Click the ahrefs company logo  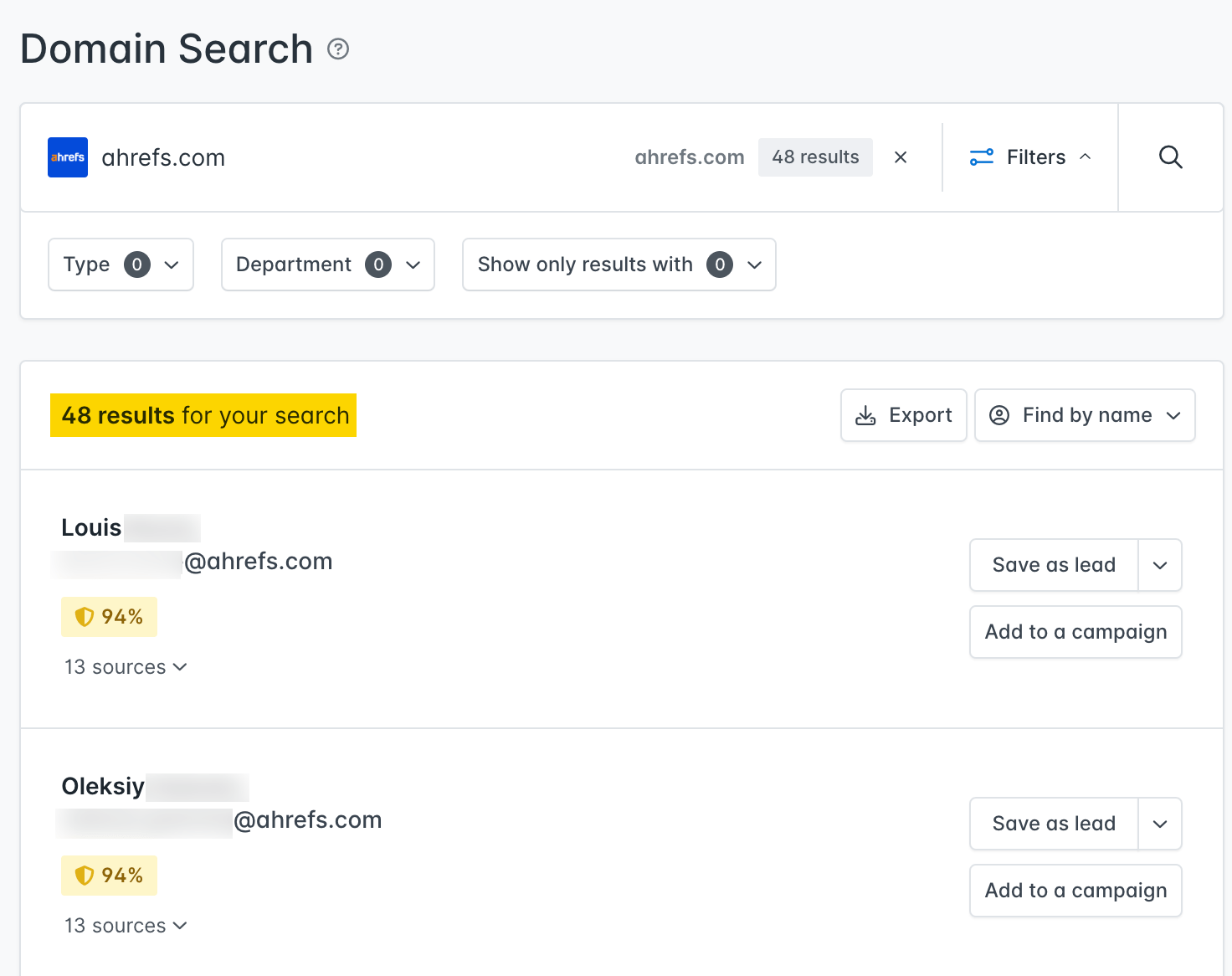coord(67,157)
